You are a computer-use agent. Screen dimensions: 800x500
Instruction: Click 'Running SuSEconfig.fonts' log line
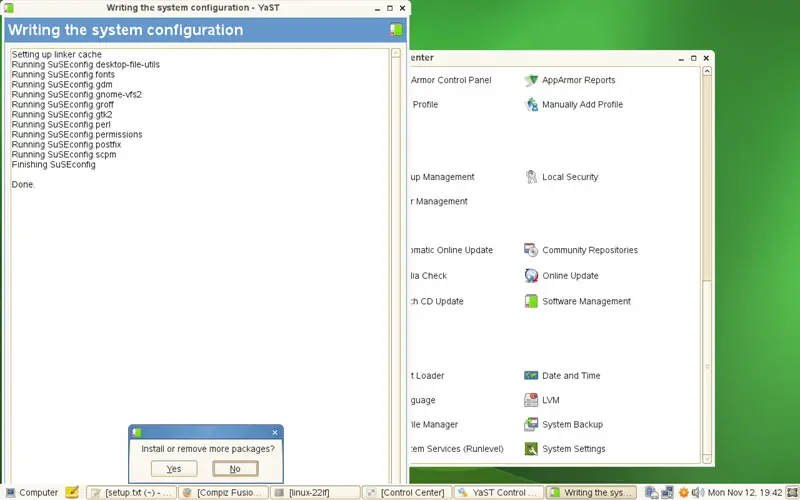[63, 74]
